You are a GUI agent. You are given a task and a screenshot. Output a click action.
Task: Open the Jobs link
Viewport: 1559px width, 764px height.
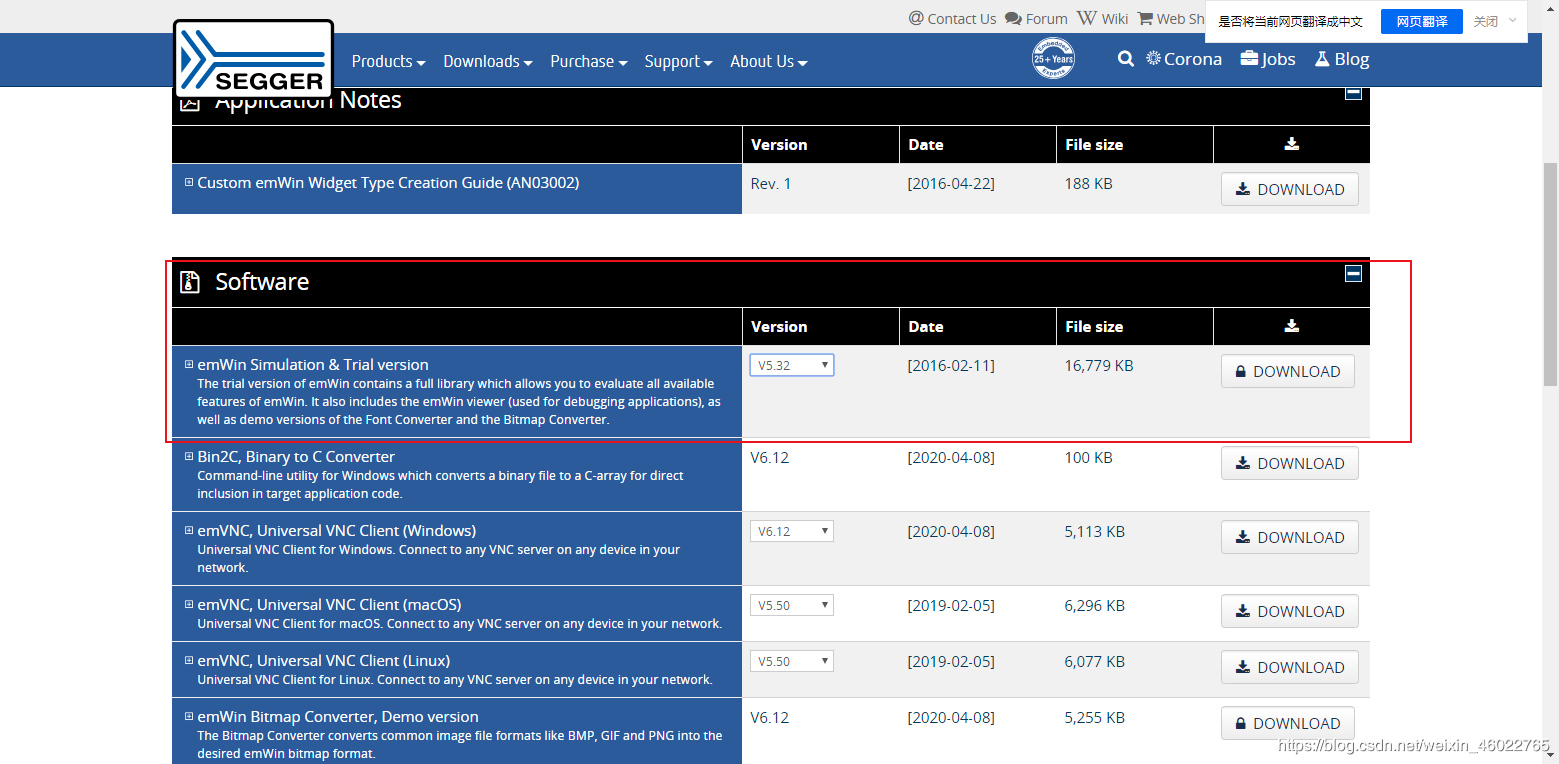1268,59
